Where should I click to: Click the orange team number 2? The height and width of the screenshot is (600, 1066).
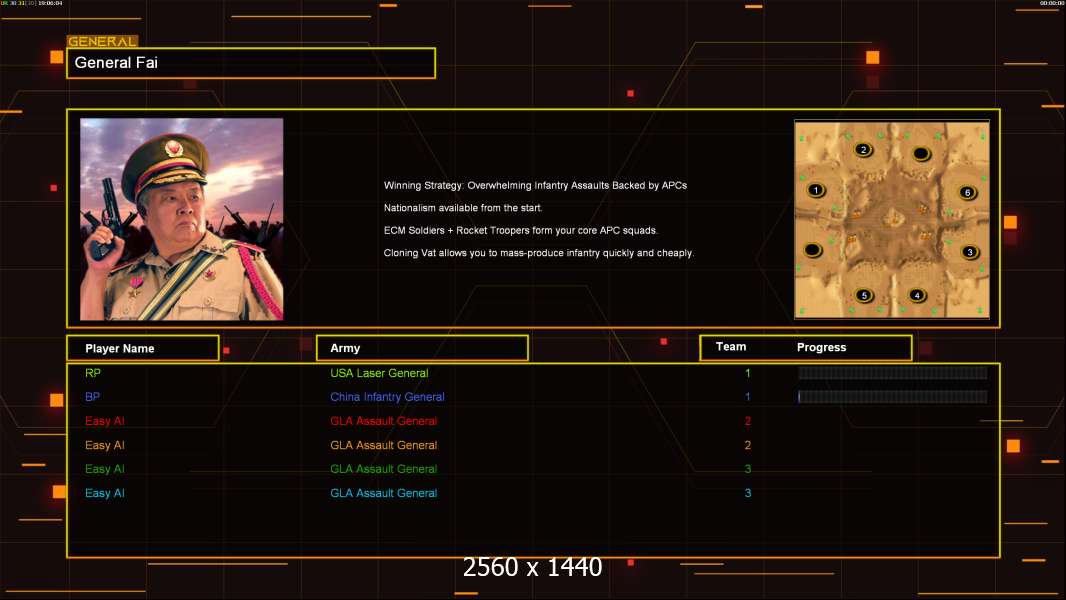pyautogui.click(x=748, y=445)
